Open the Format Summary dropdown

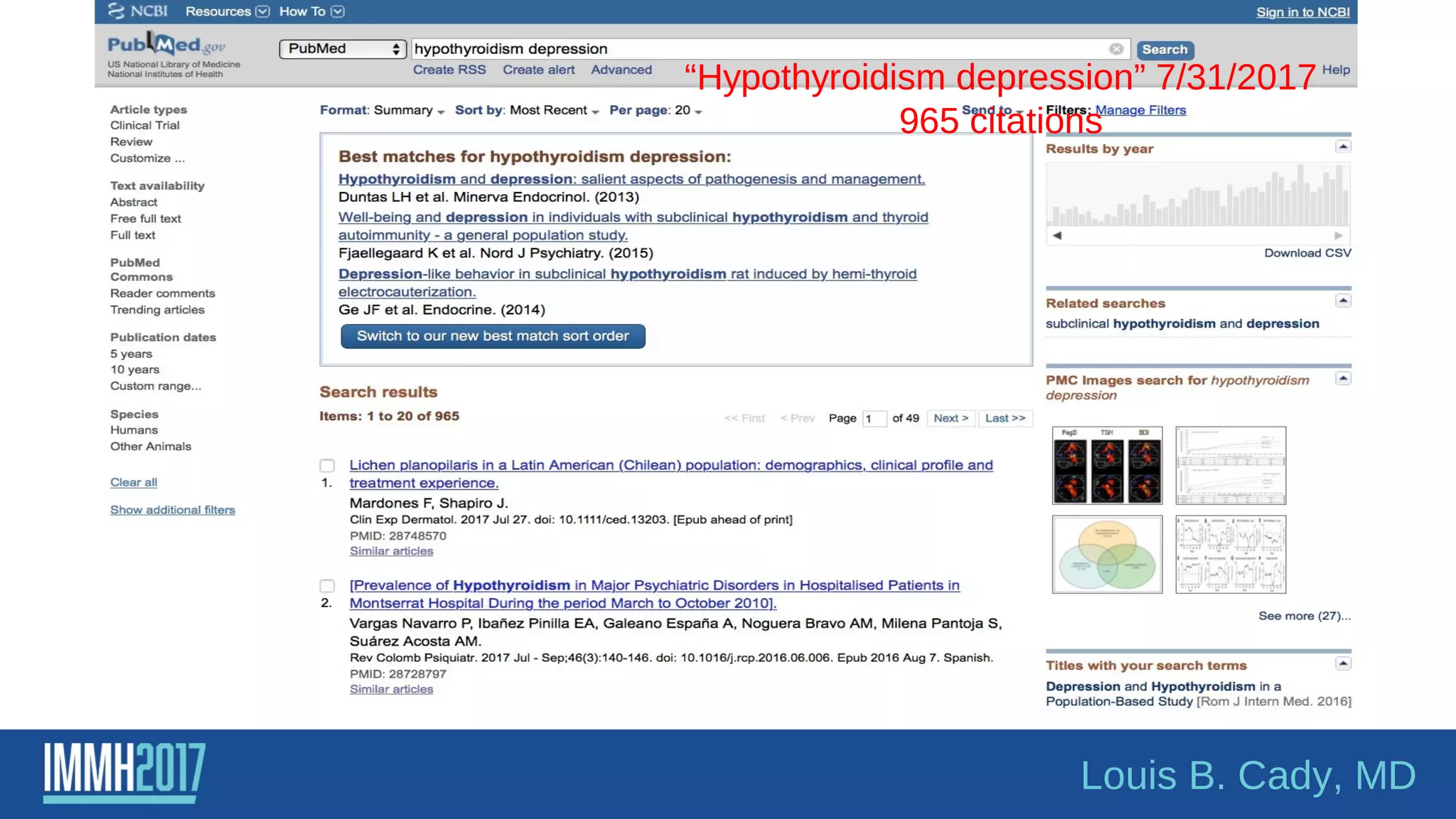(x=382, y=110)
